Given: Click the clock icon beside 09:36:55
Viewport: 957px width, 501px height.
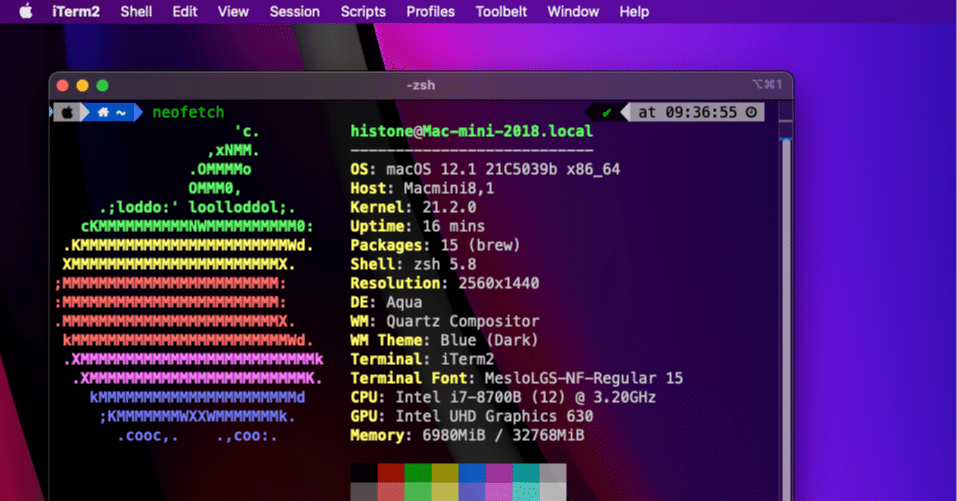Looking at the screenshot, I should coord(751,112).
